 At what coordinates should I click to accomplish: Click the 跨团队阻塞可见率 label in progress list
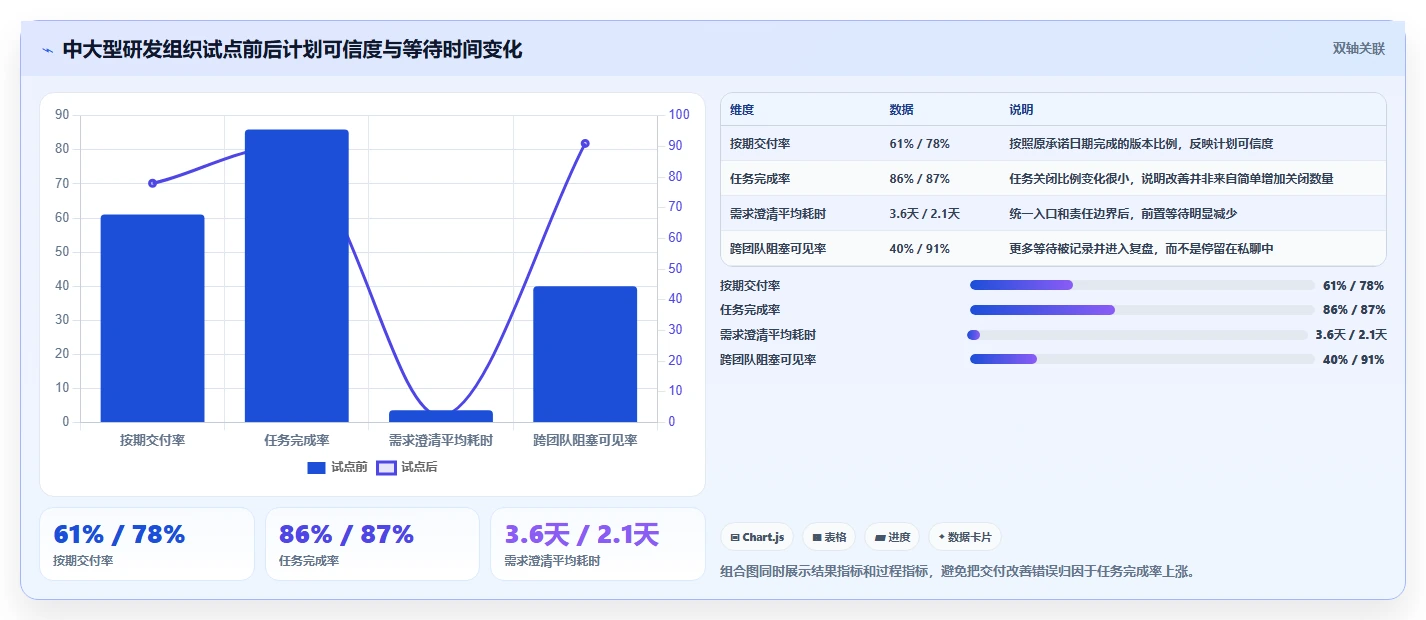[768, 359]
